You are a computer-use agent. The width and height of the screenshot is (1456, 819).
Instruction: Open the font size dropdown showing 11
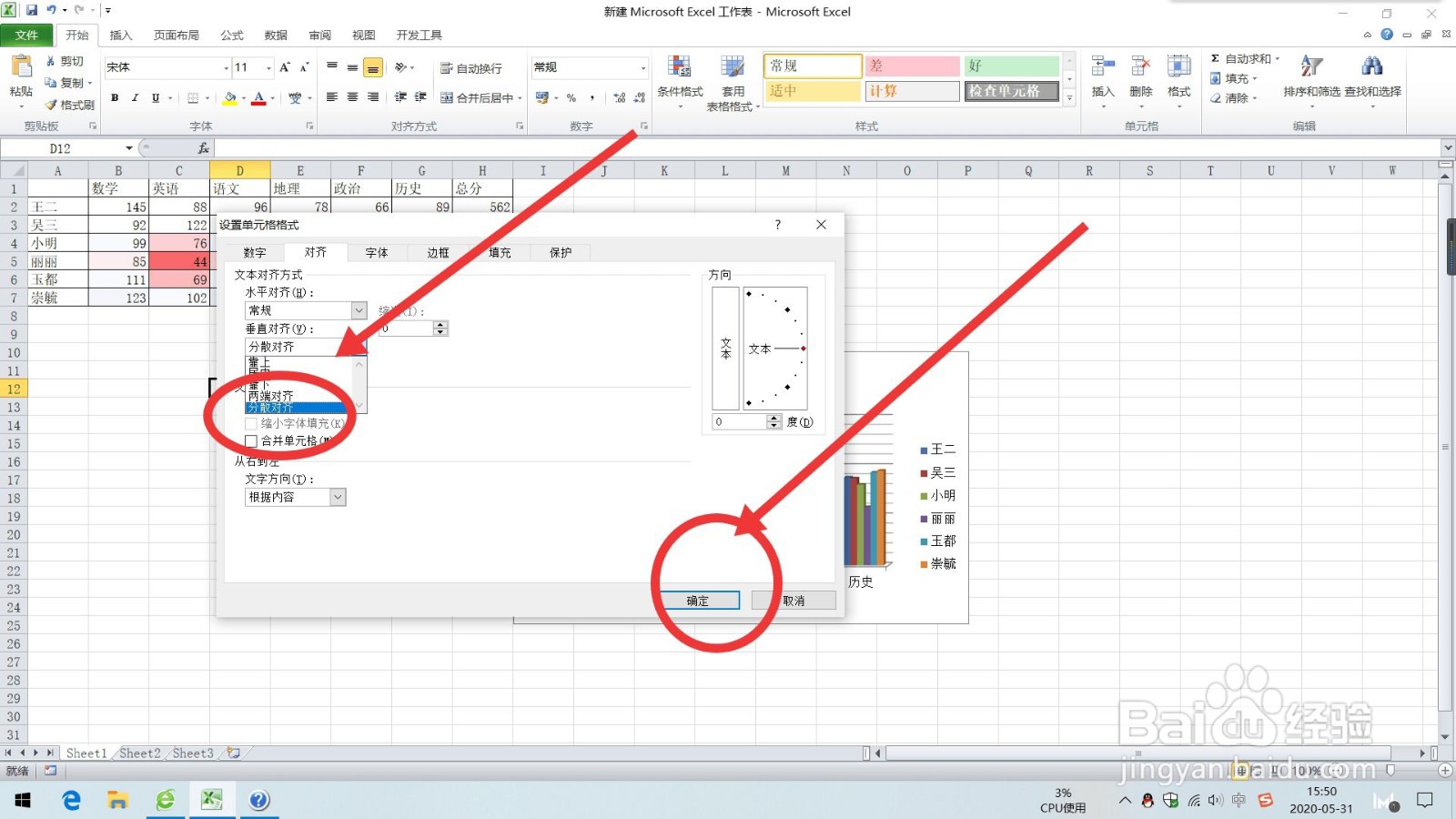point(268,68)
